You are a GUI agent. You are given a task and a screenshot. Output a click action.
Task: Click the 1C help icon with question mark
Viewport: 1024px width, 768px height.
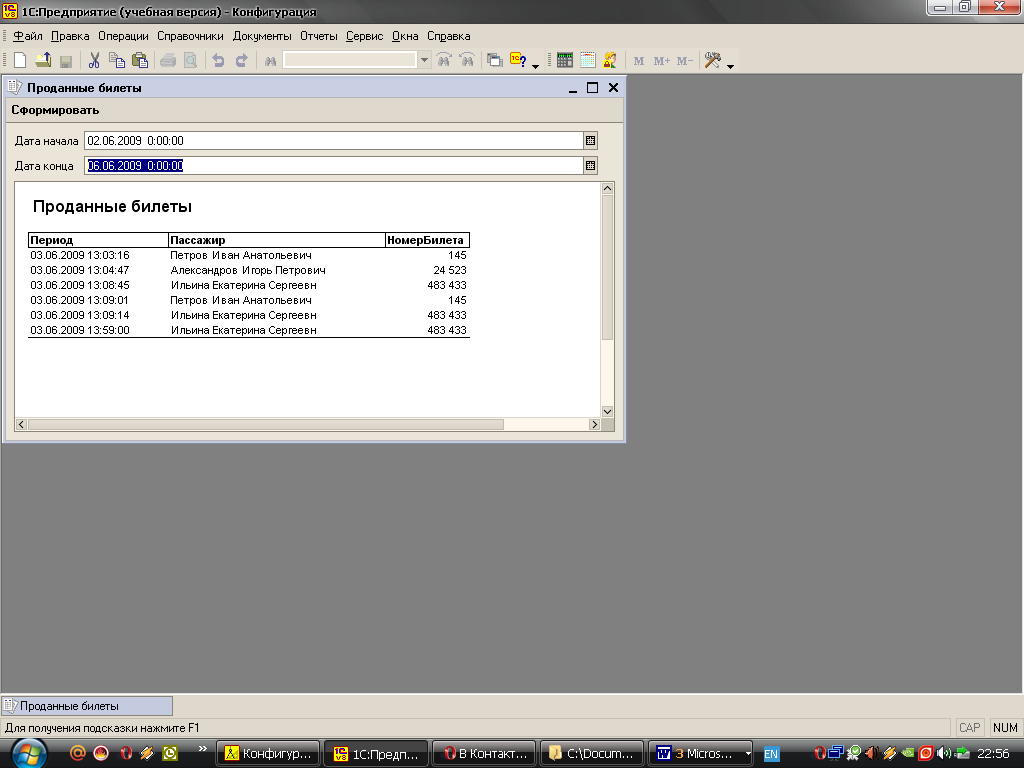pos(517,60)
